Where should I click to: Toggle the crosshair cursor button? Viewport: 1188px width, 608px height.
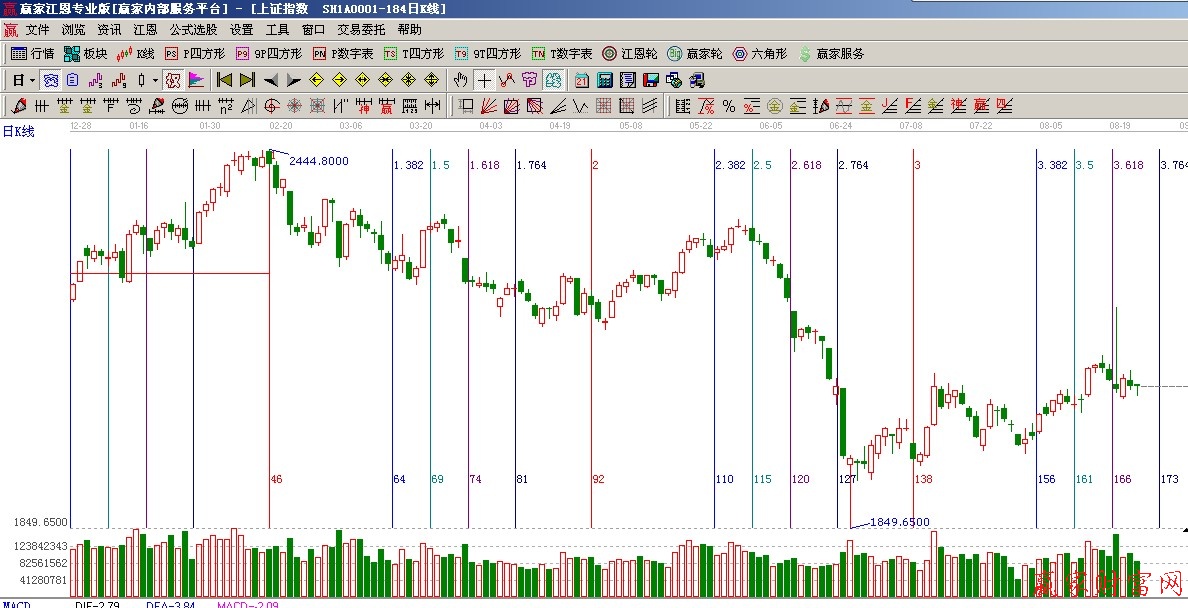[484, 80]
